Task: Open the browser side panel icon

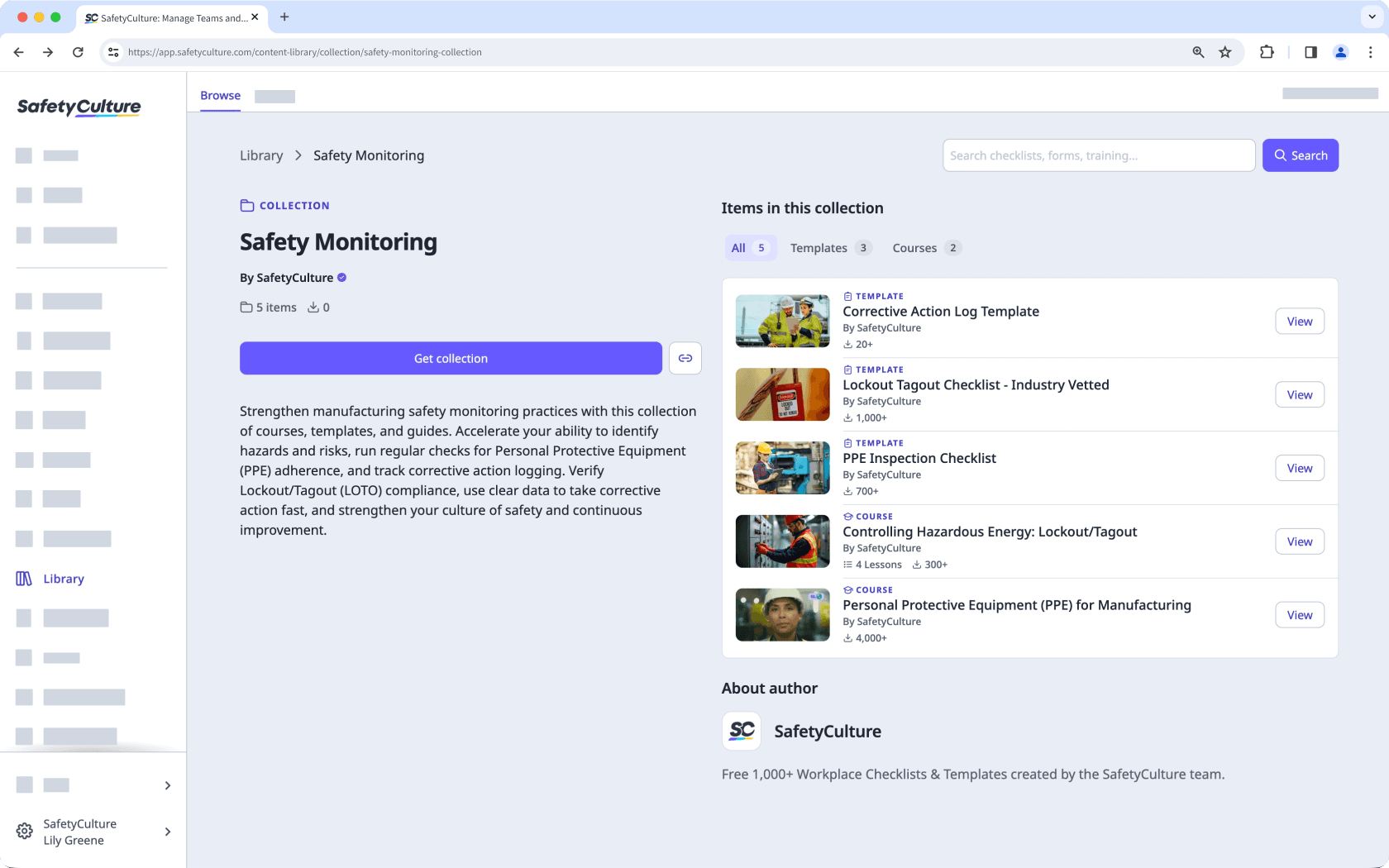Action: point(1310,52)
